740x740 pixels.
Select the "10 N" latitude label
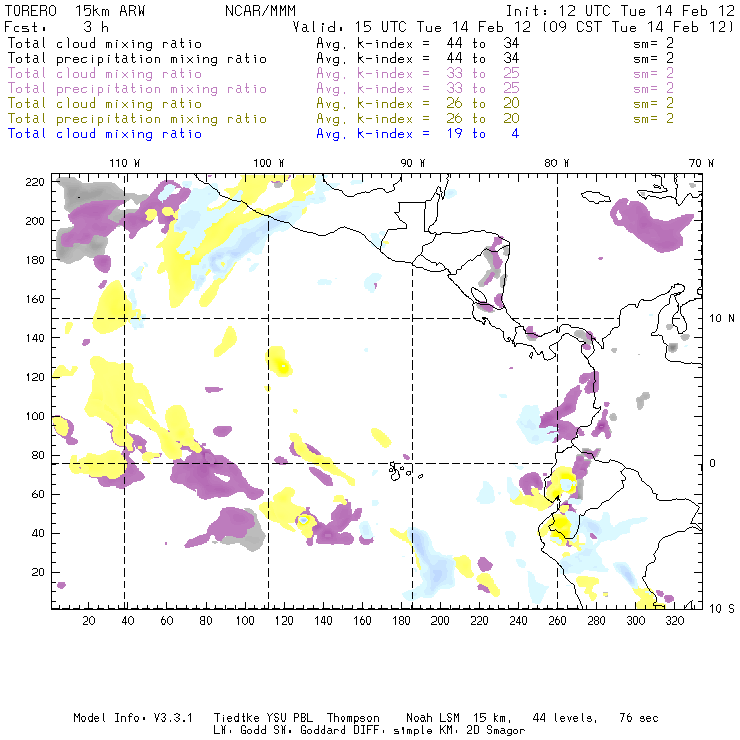(x=722, y=319)
